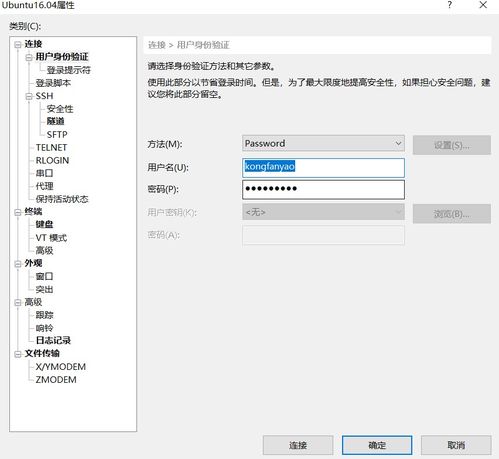Click the 连接 button
The height and width of the screenshot is (459, 499).
point(298,445)
